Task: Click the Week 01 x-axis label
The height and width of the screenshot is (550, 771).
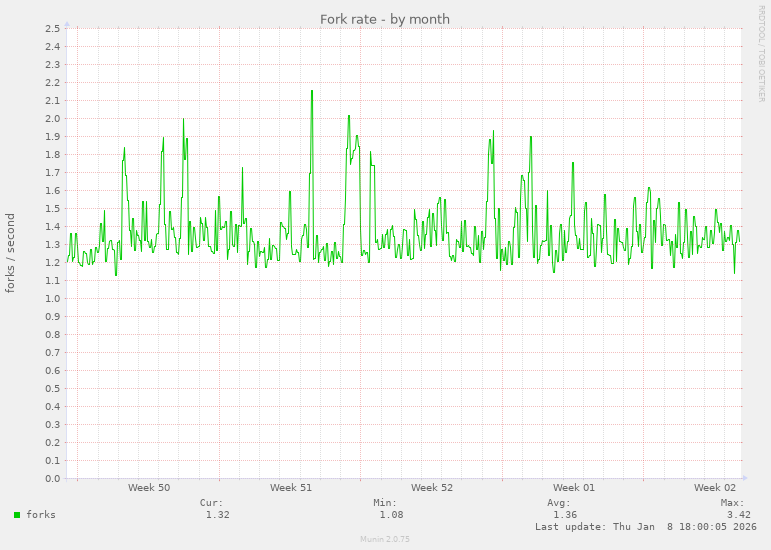Action: [574, 488]
